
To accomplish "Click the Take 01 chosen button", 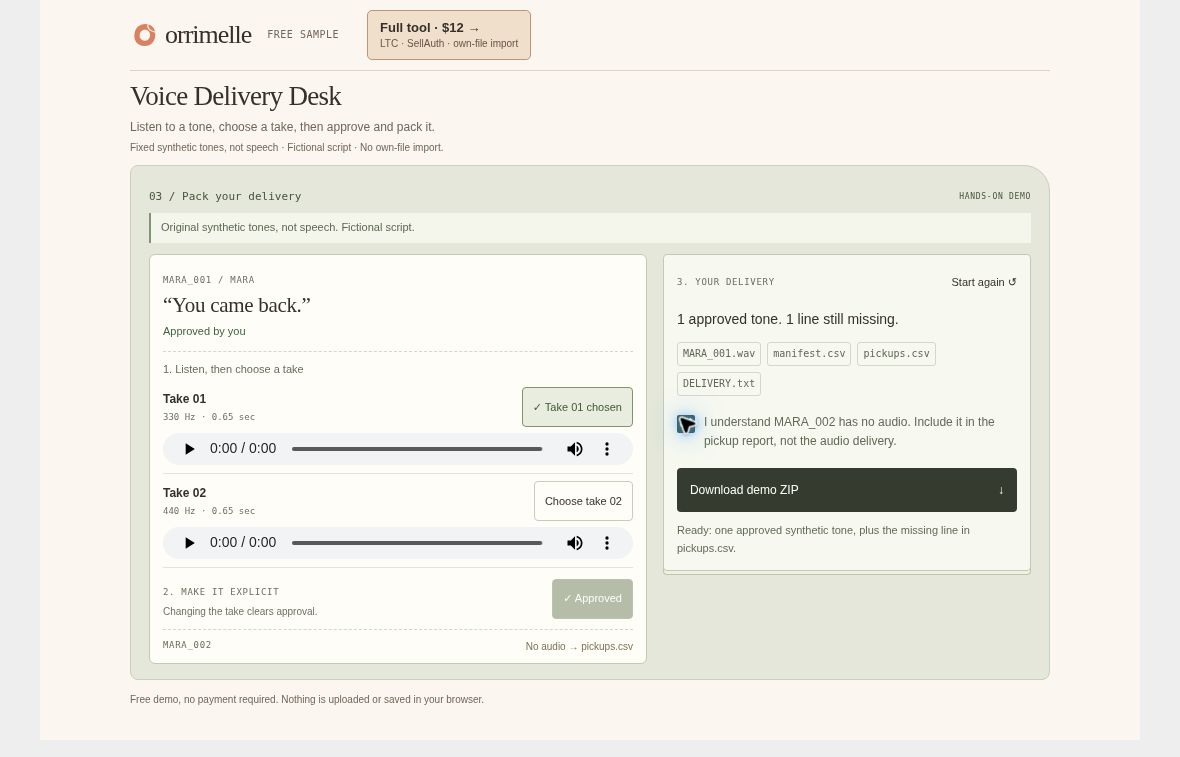I will (x=577, y=407).
